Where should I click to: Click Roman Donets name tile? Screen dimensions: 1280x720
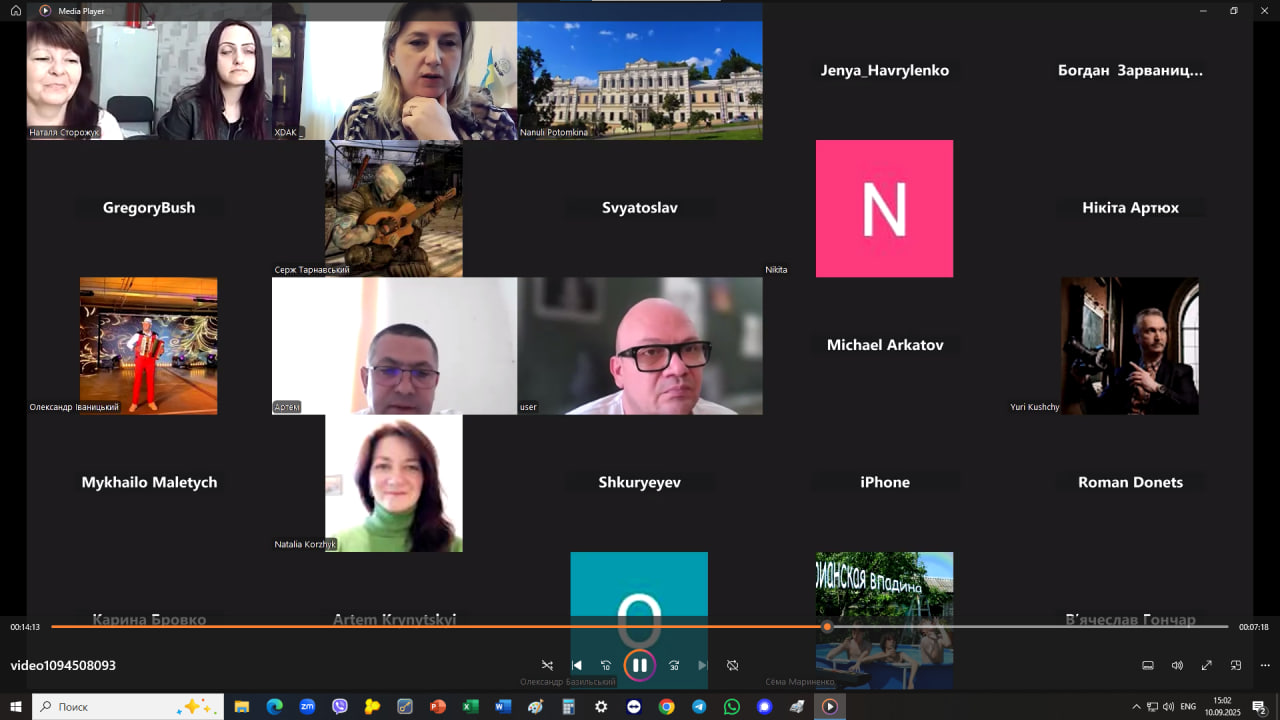[x=1130, y=482]
